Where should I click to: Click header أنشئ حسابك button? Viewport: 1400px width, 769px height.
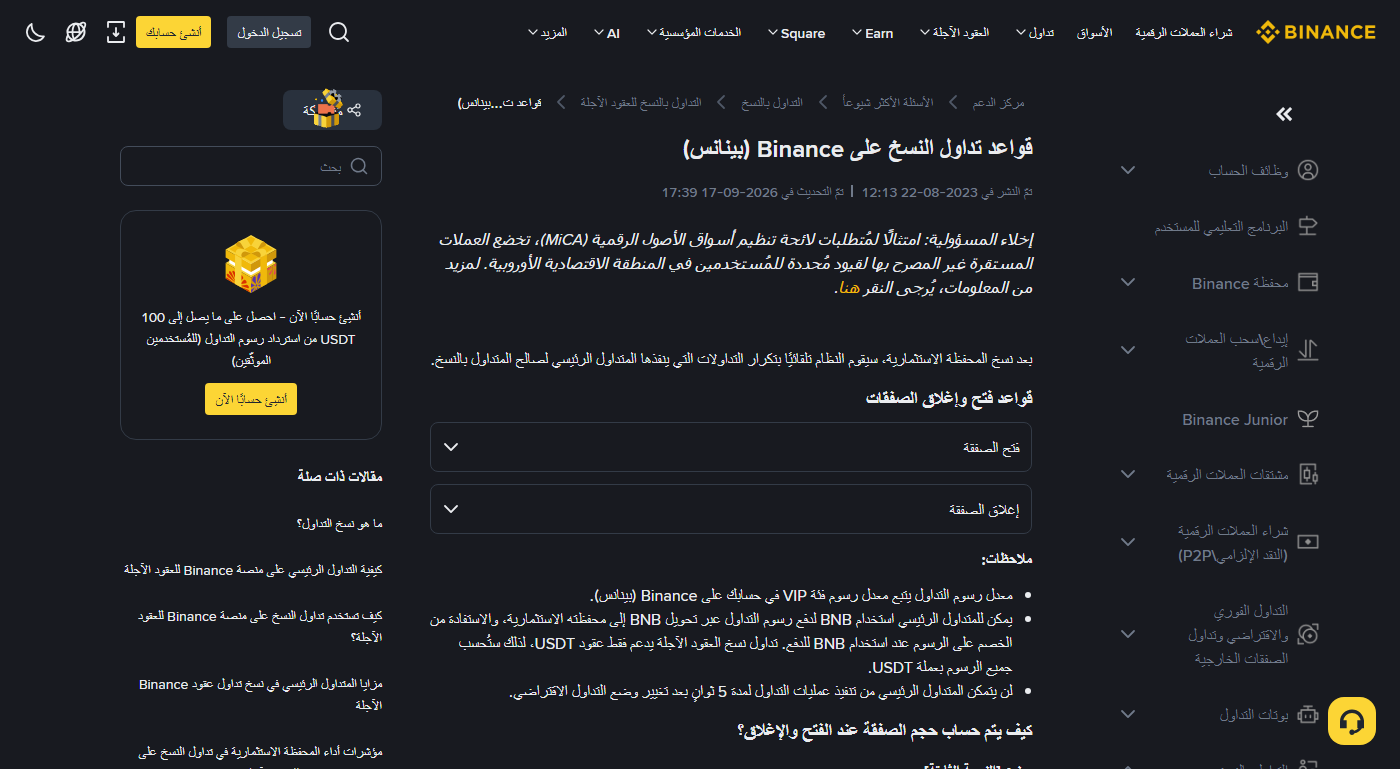173,32
